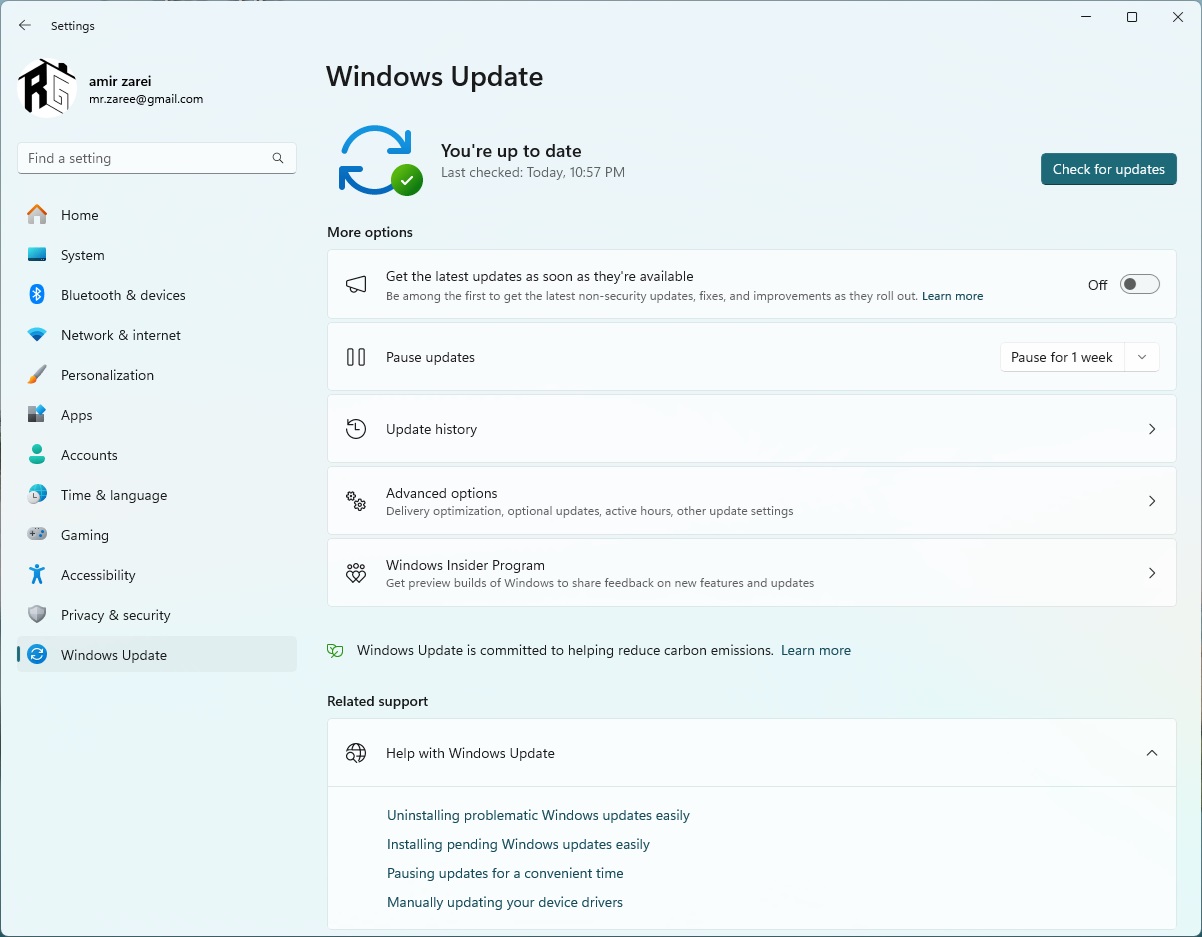Click the Gaming controller icon in sidebar
Screen dimensions: 1202x937
(37, 535)
